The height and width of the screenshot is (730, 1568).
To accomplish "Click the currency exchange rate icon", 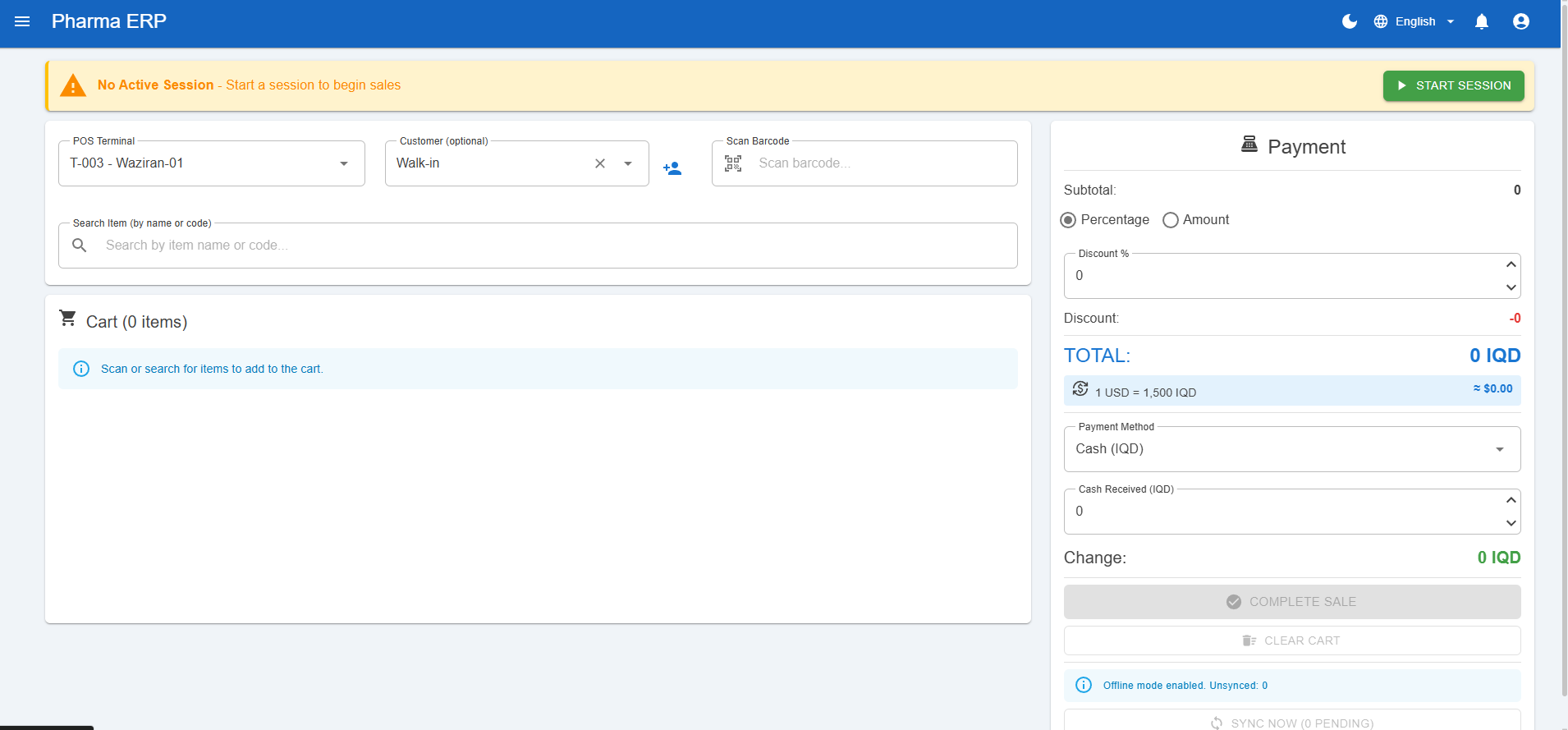I will [1080, 389].
